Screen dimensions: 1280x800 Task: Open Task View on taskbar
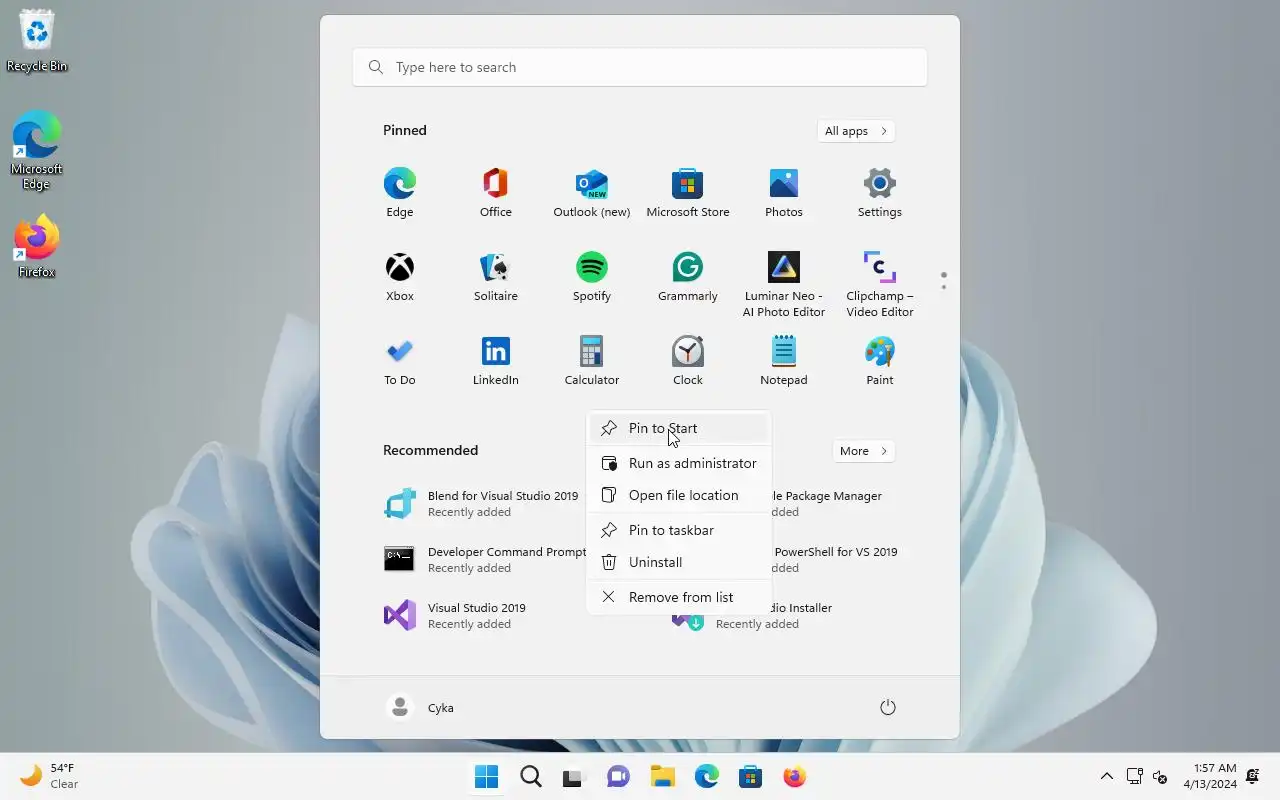[x=573, y=777]
